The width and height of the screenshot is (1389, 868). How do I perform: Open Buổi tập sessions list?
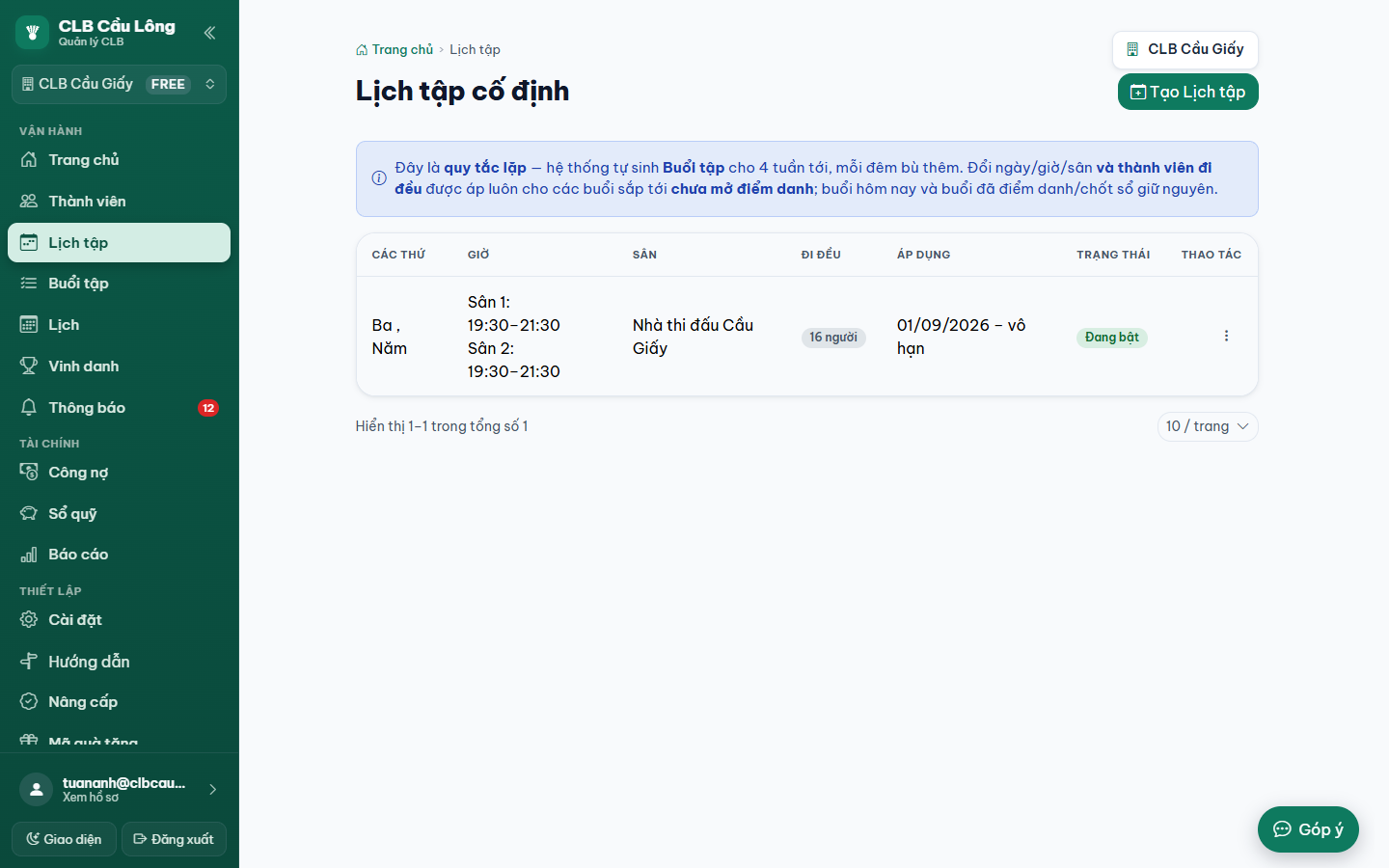pyautogui.click(x=120, y=284)
